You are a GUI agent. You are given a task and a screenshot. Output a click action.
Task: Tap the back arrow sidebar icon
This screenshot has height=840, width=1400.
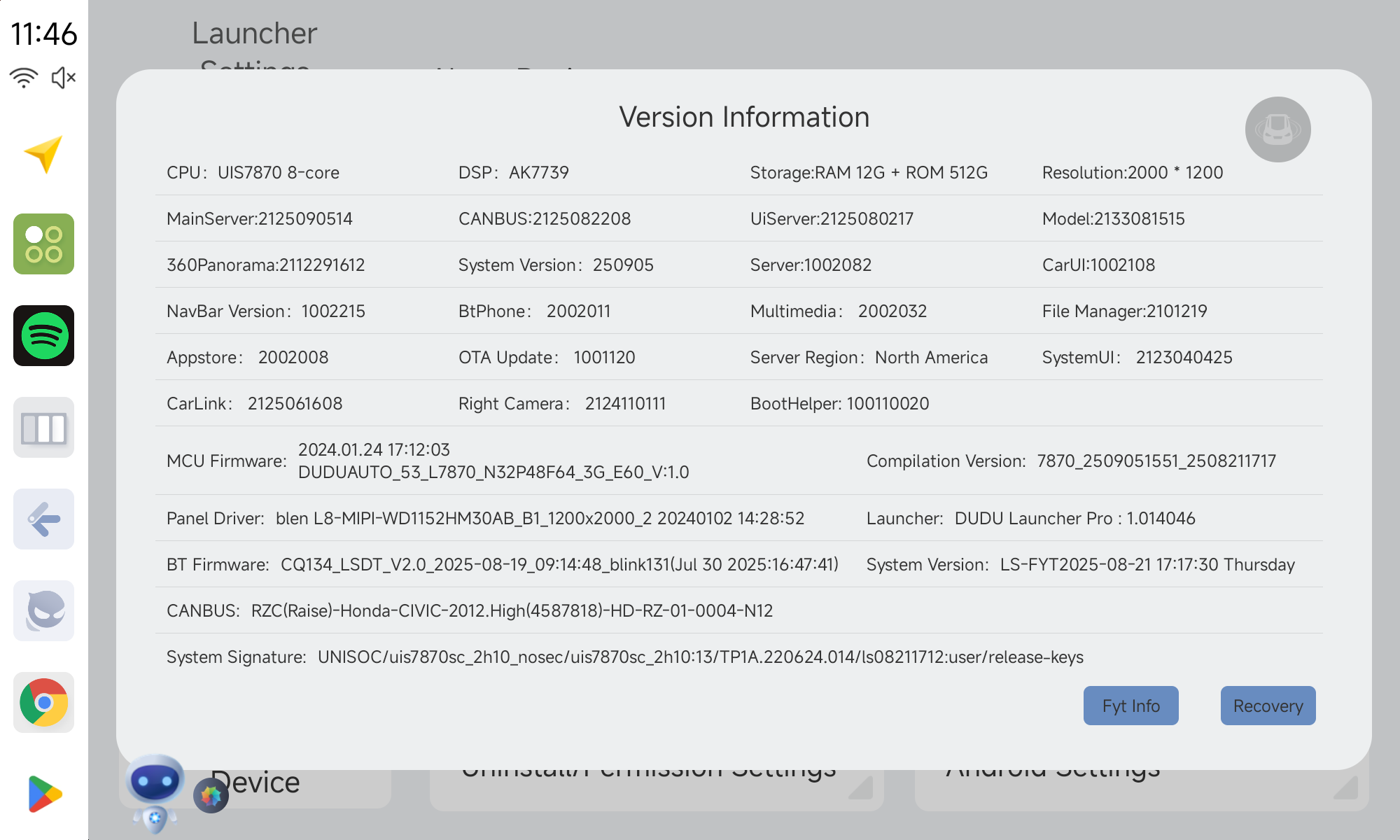click(x=43, y=519)
